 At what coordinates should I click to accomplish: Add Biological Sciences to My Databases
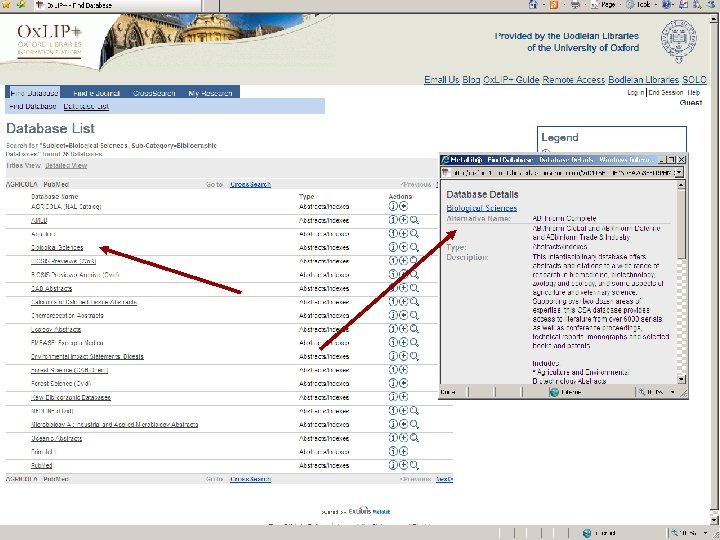(403, 247)
